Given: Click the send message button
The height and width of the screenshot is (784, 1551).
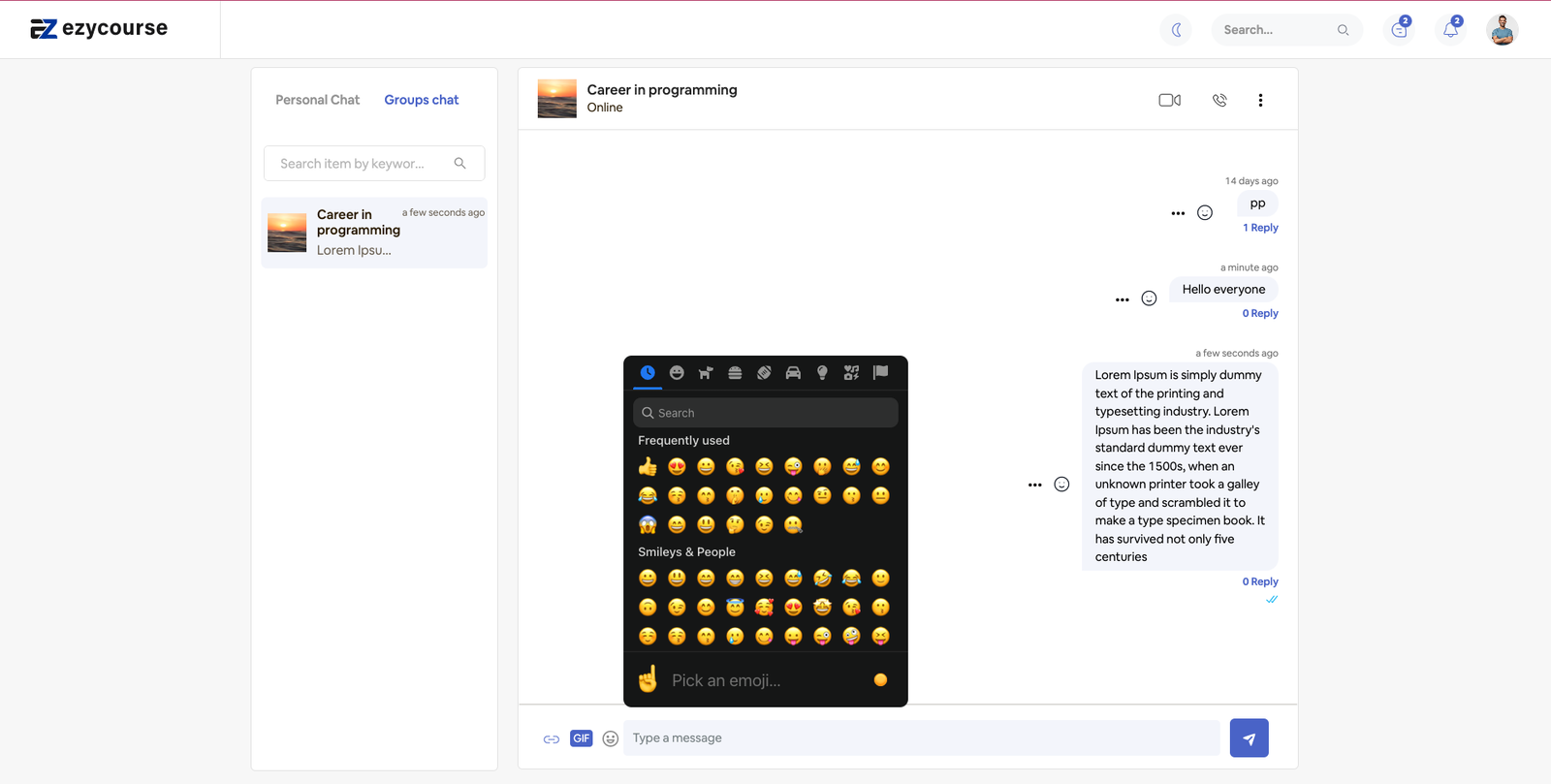Looking at the screenshot, I should pos(1249,738).
